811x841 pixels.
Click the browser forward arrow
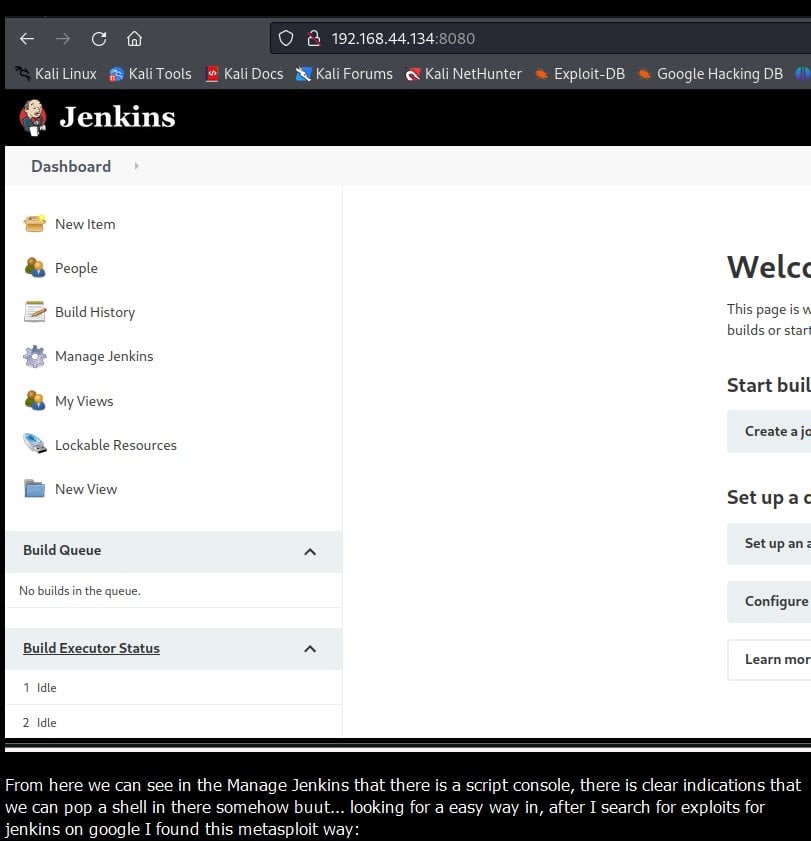[63, 39]
